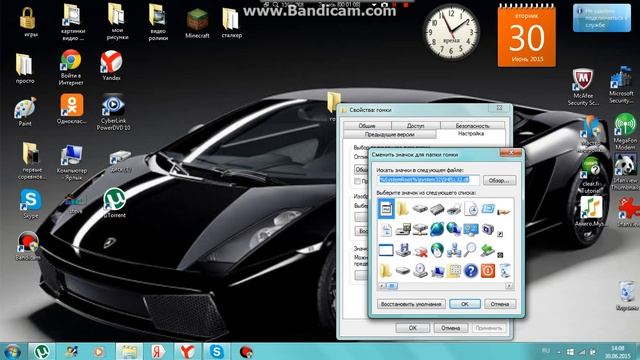Click Отмена in the Свойства properties window
The height and width of the screenshot is (360, 640).
(451, 328)
